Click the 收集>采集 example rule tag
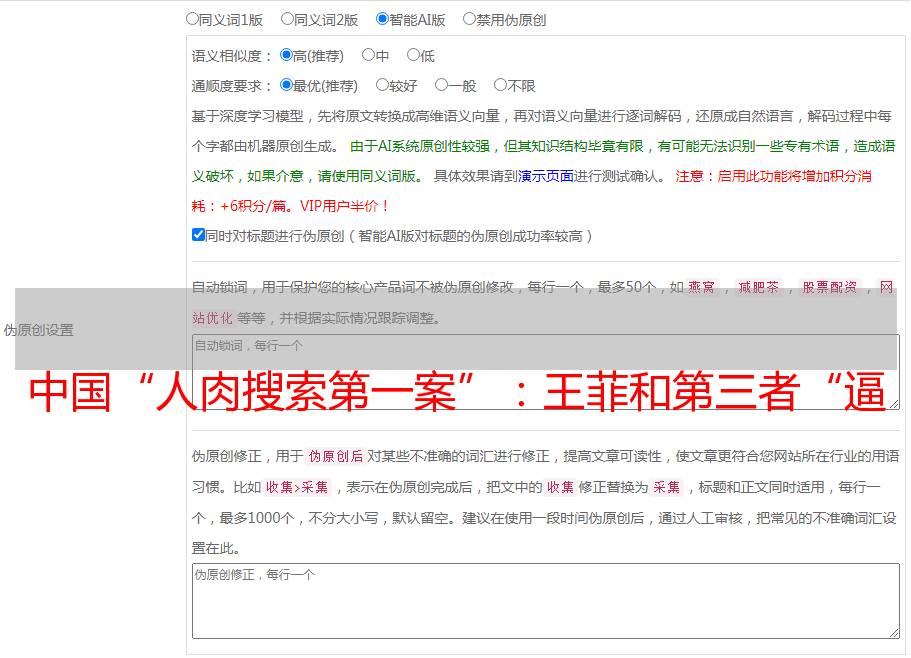This screenshot has width=911, height=658. (x=297, y=487)
